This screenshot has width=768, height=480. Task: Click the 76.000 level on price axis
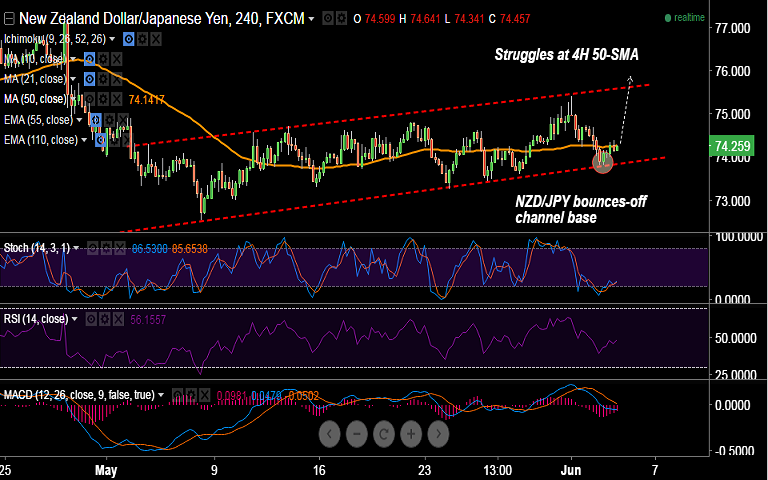coord(732,72)
